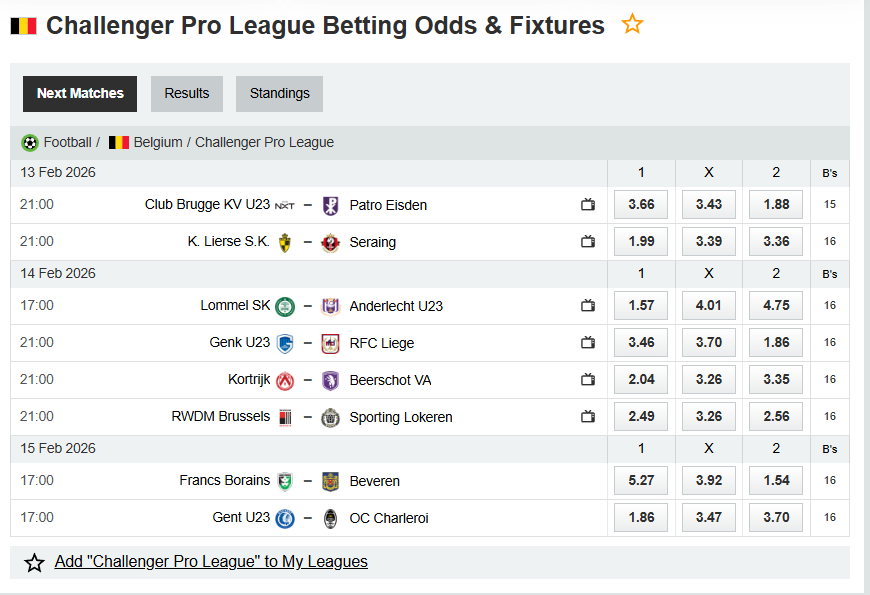The image size is (870, 595).
Task: Click the Kortrijk club logo
Action: [285, 379]
